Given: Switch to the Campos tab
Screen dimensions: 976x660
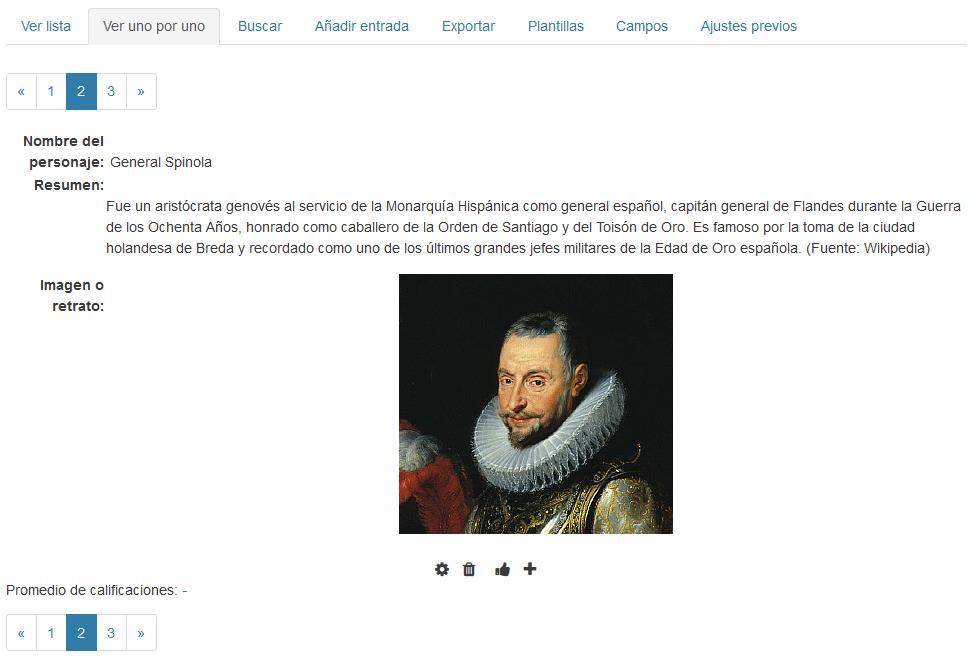Looking at the screenshot, I should pos(642,26).
